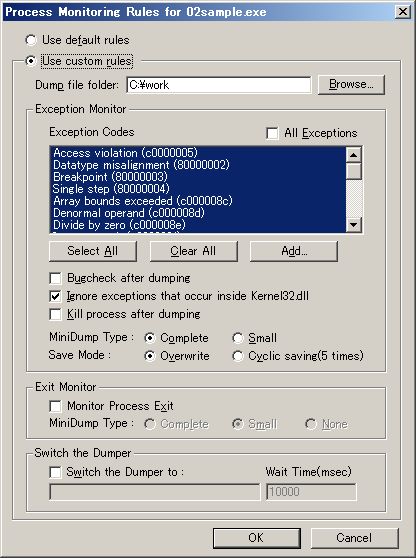Click the exception list scroll down arrow

(x=354, y=225)
